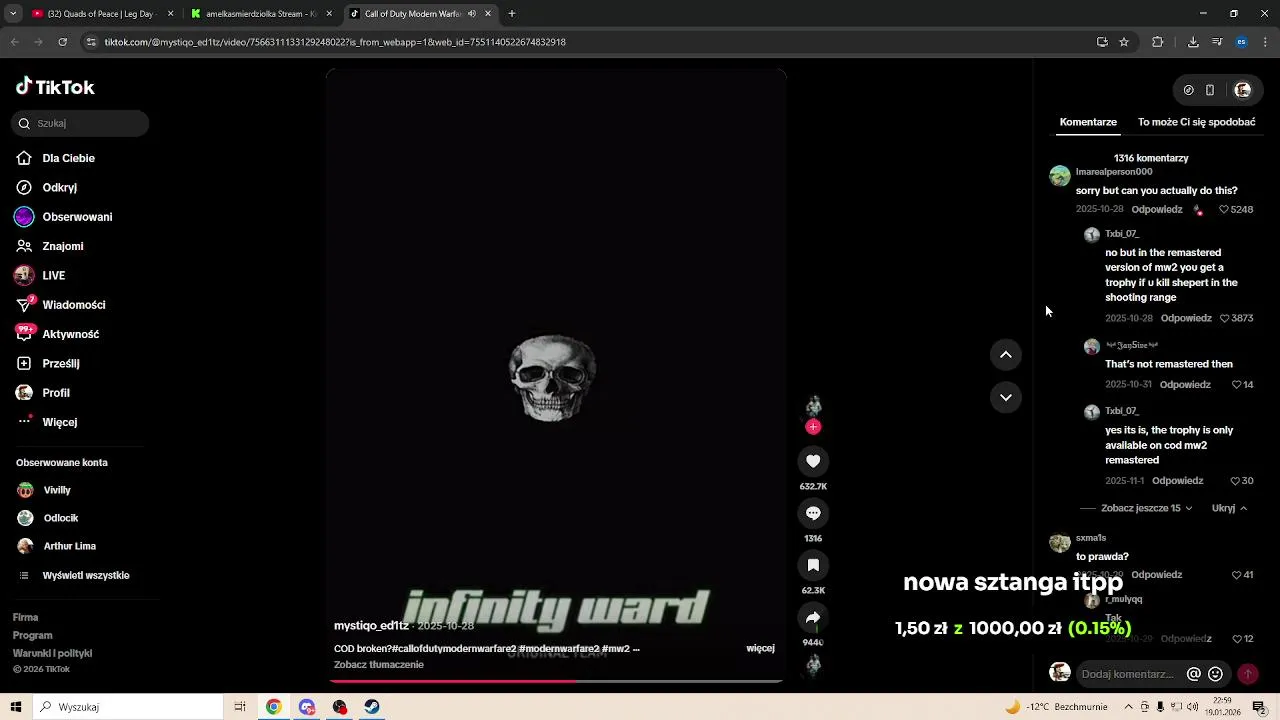Bookmark this page with the star icon
Image resolution: width=1280 pixels, height=720 pixels.
pos(1124,42)
